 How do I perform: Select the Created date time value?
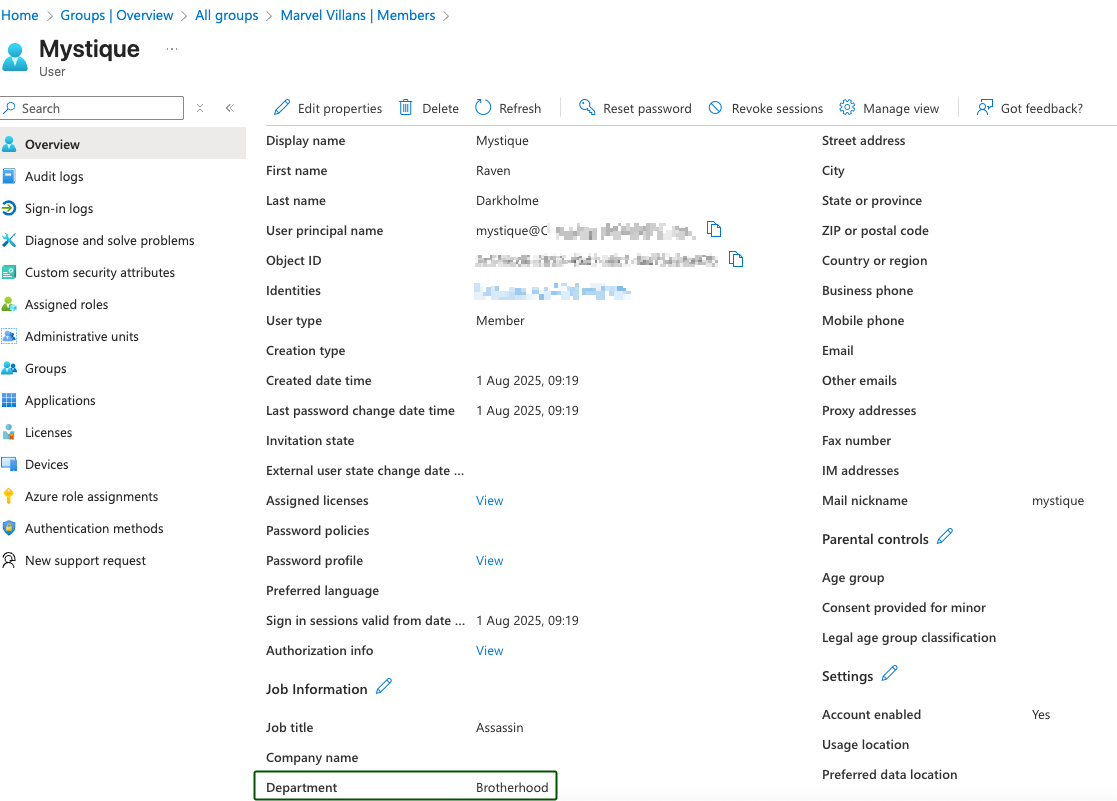click(x=527, y=381)
